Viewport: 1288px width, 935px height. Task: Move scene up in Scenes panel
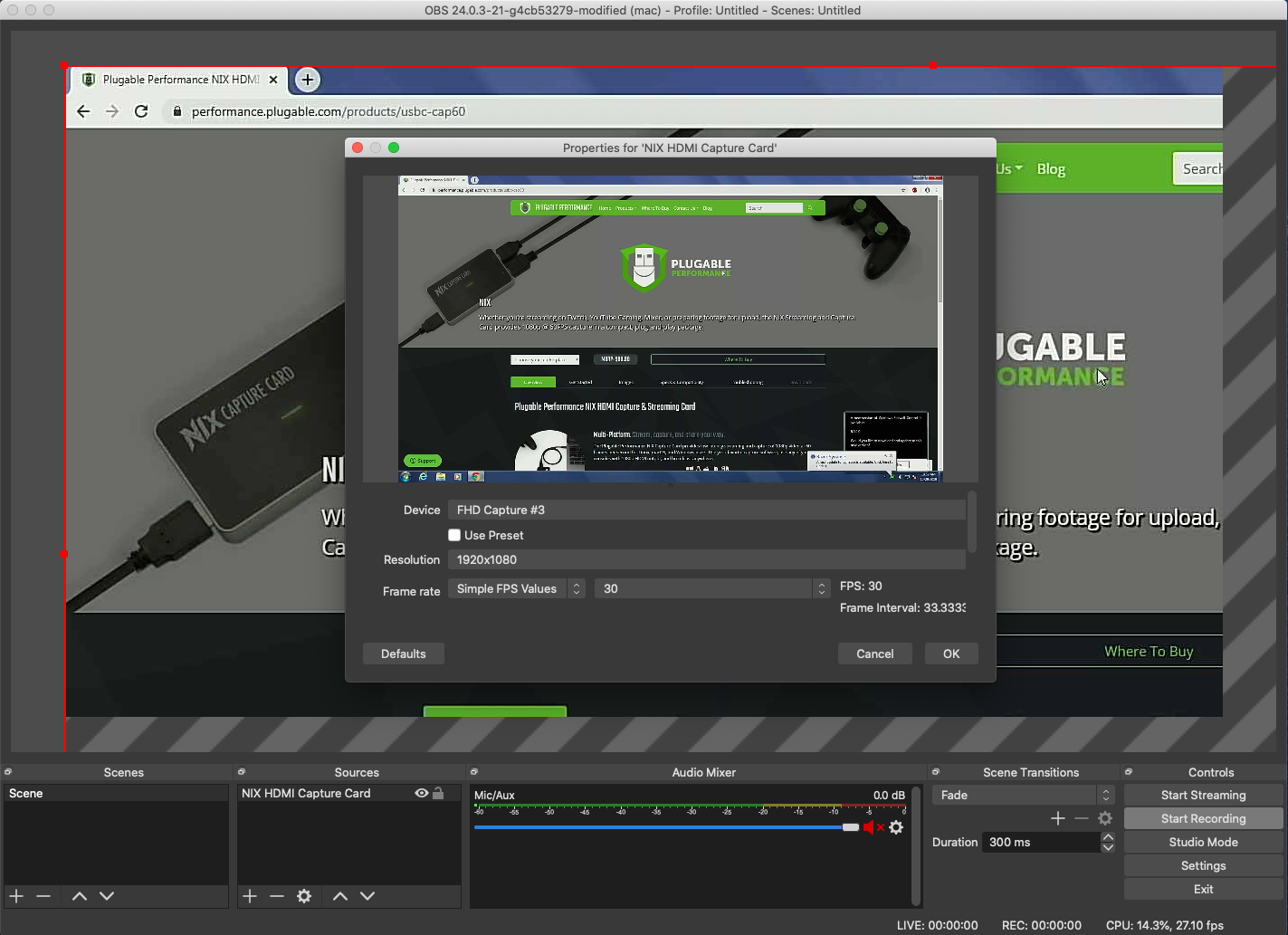coord(80,896)
